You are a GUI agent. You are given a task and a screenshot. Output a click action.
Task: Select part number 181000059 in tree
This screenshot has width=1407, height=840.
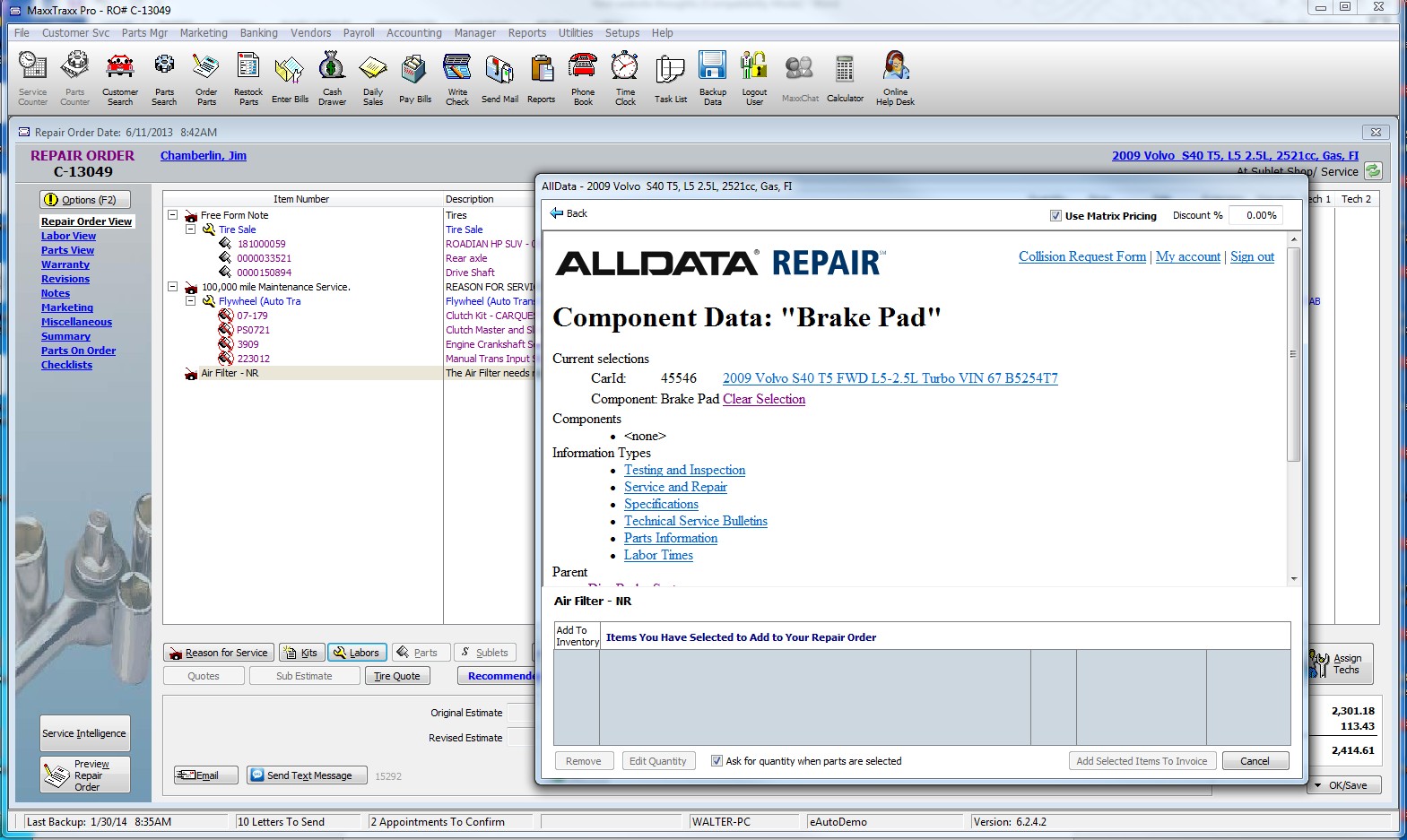(261, 244)
